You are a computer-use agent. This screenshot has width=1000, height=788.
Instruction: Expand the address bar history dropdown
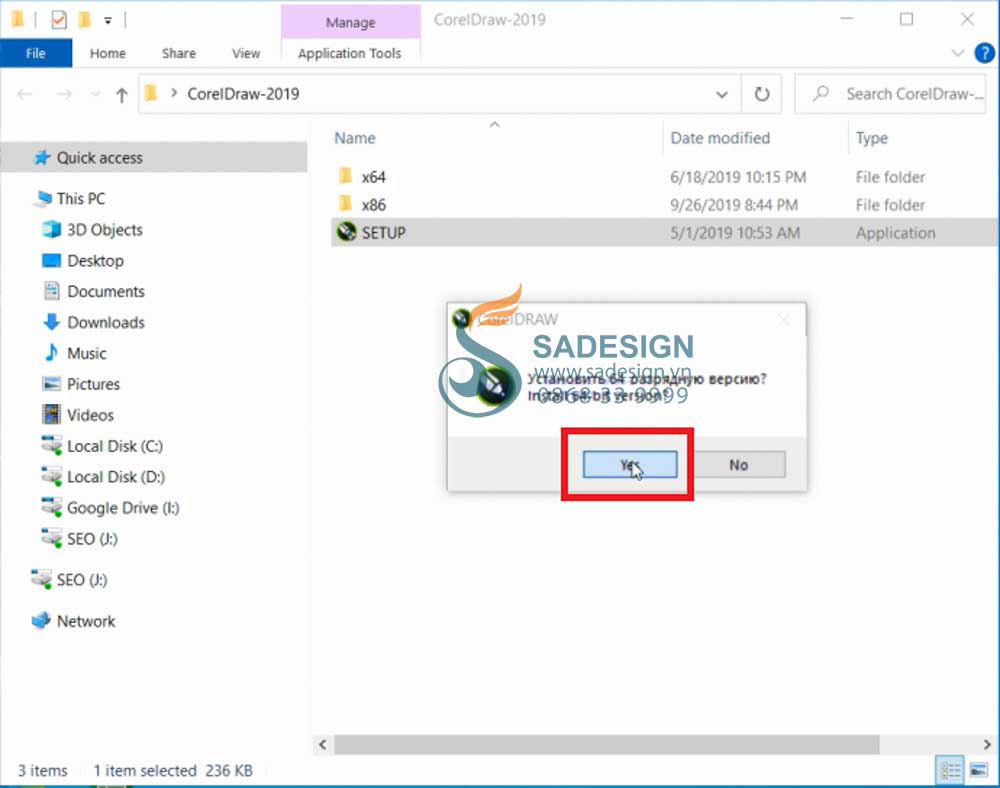pyautogui.click(x=721, y=94)
